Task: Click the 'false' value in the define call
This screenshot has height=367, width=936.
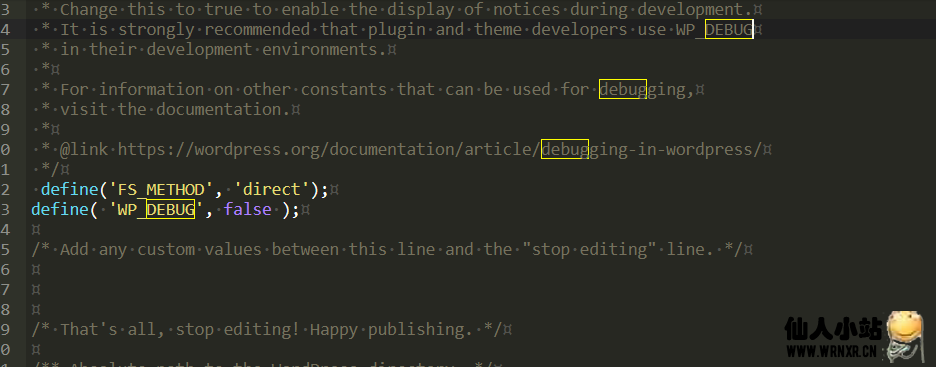Action: (x=248, y=209)
